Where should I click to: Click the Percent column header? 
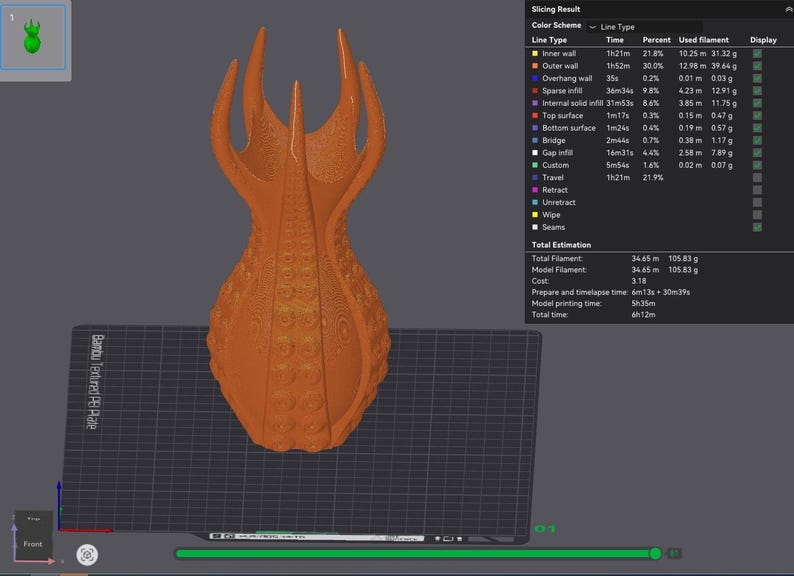pyautogui.click(x=656, y=40)
